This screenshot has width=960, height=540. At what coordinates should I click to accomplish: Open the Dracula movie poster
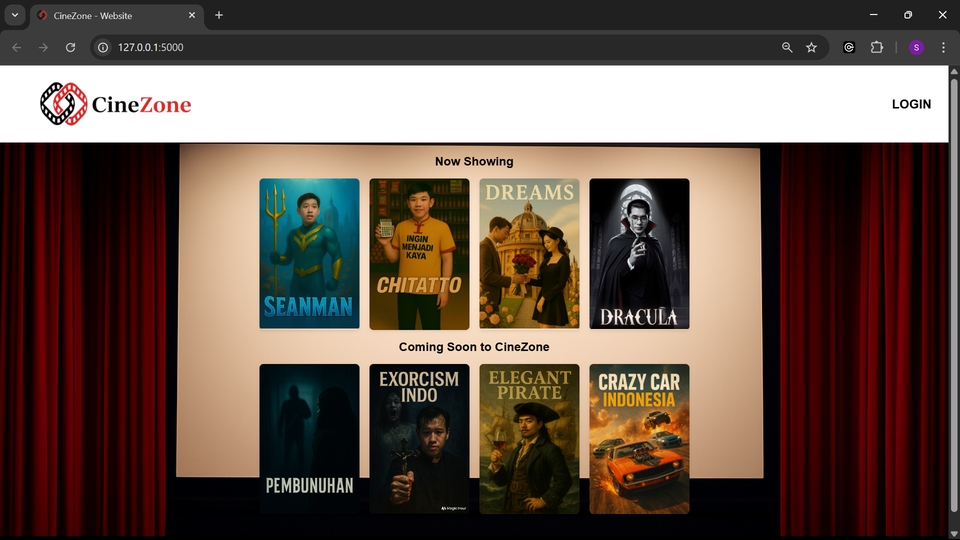tap(639, 254)
